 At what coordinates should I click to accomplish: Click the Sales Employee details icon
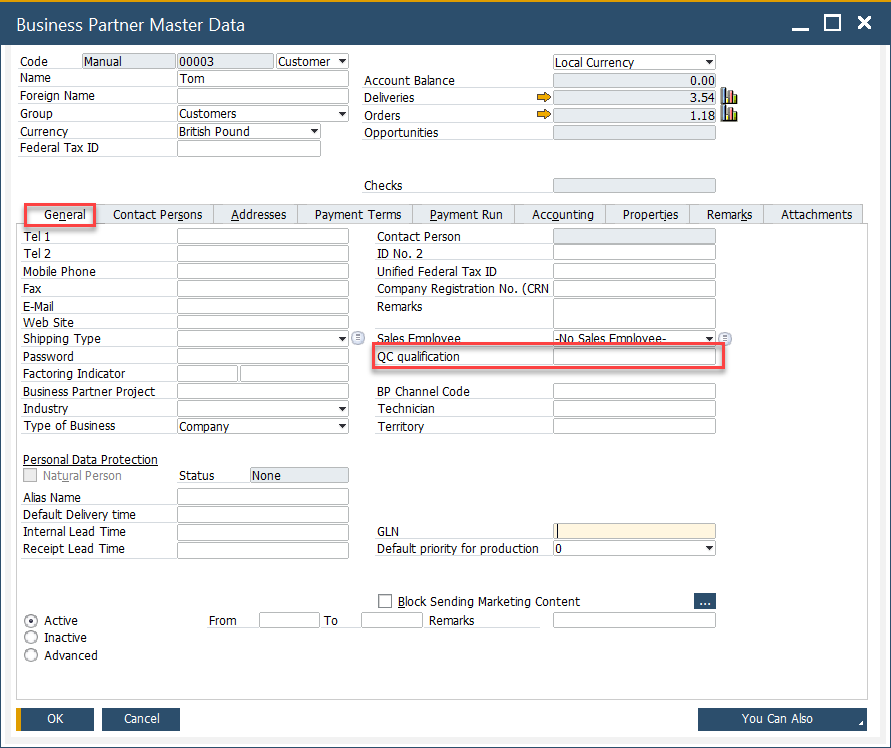pos(726,339)
